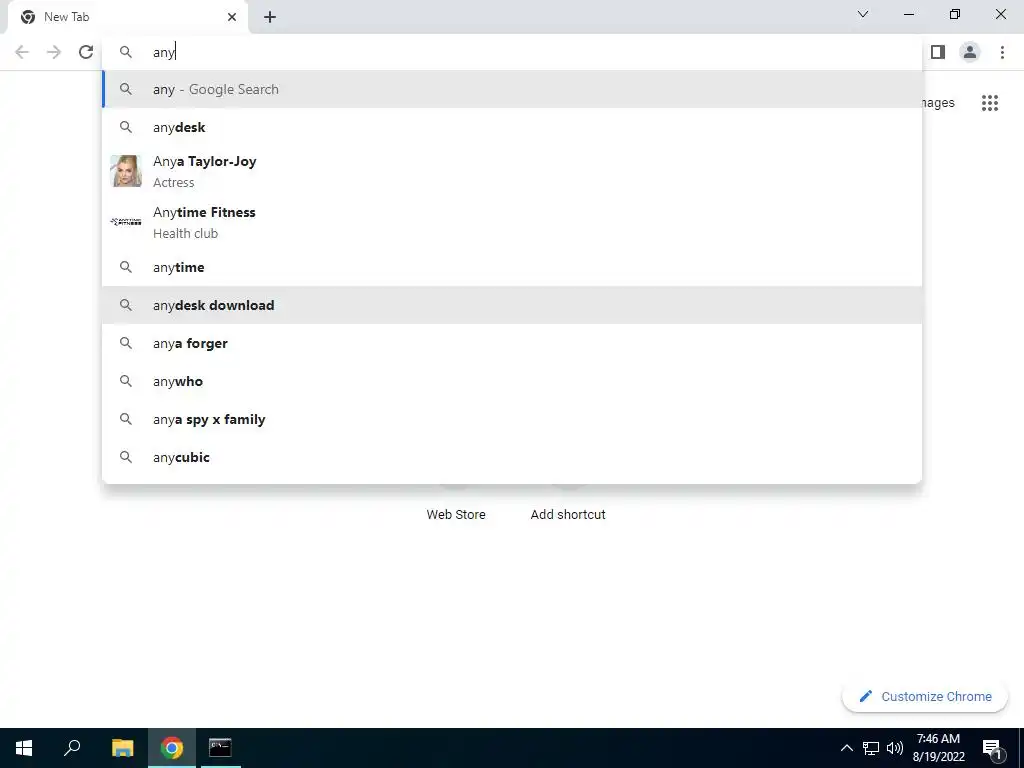Close the New Tab tab

[232, 17]
